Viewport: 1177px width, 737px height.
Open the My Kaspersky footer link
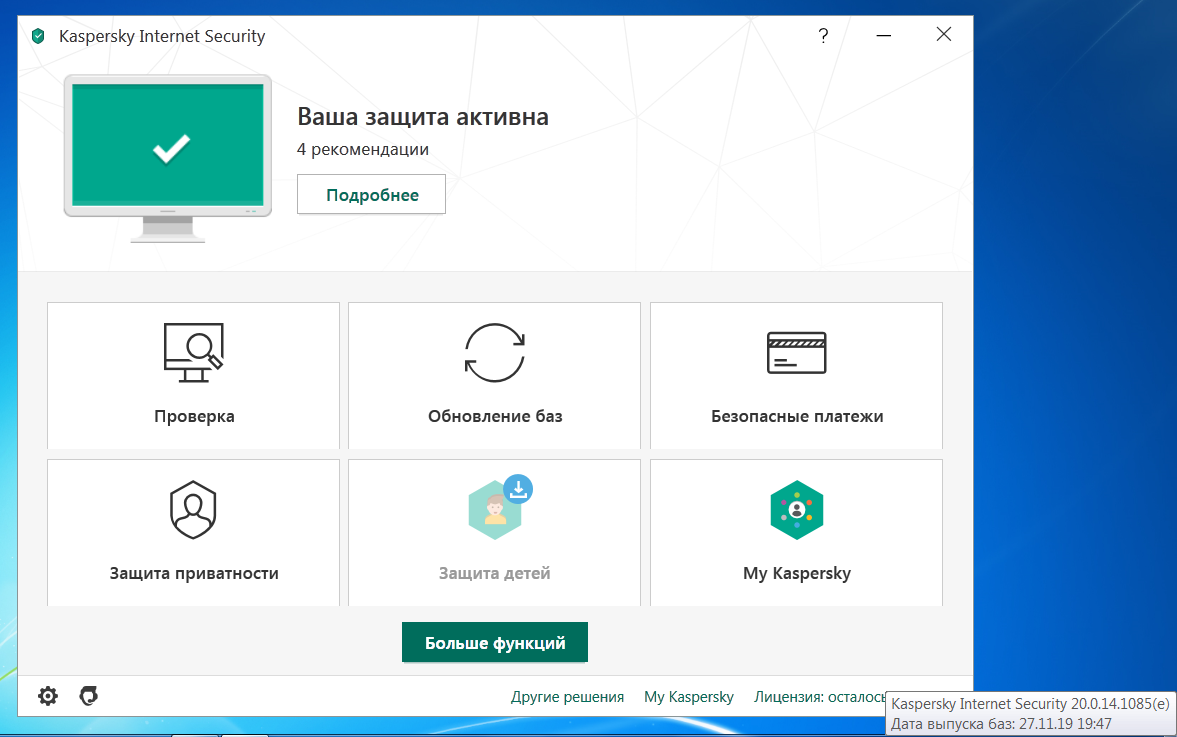pos(689,696)
